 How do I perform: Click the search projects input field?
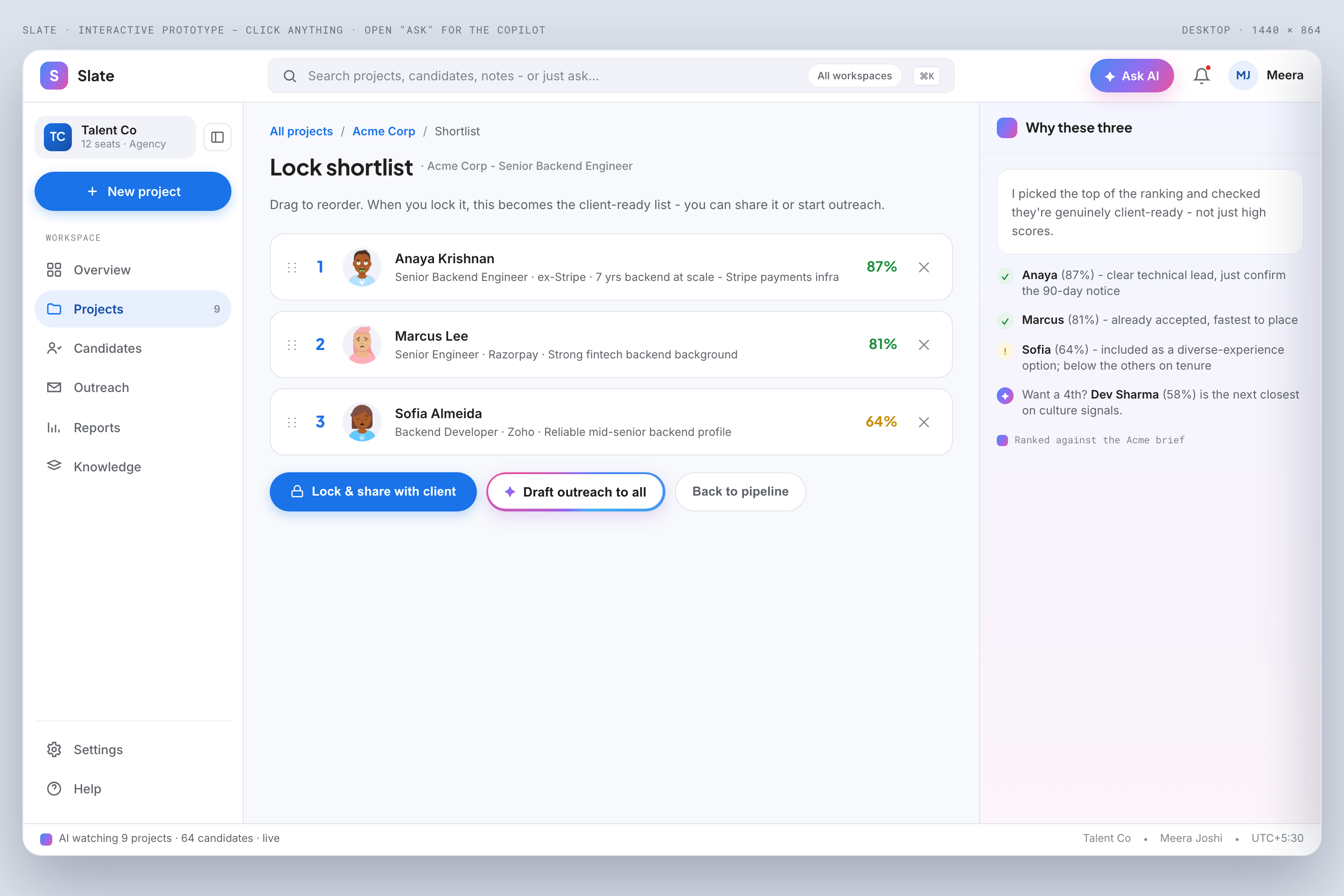coord(611,76)
